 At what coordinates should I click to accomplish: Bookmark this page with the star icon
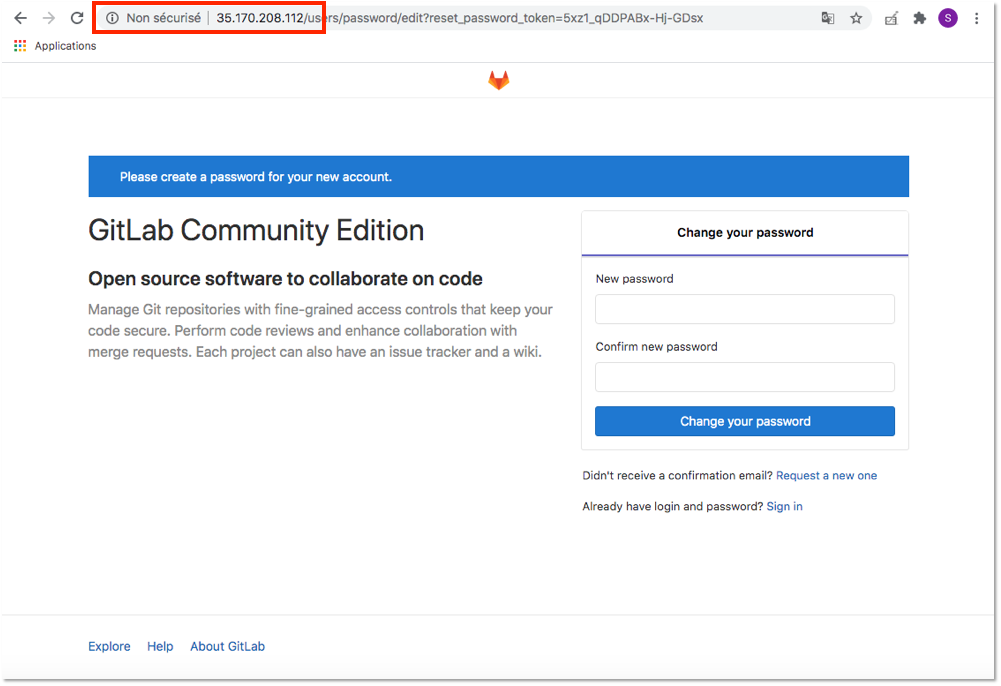point(856,18)
